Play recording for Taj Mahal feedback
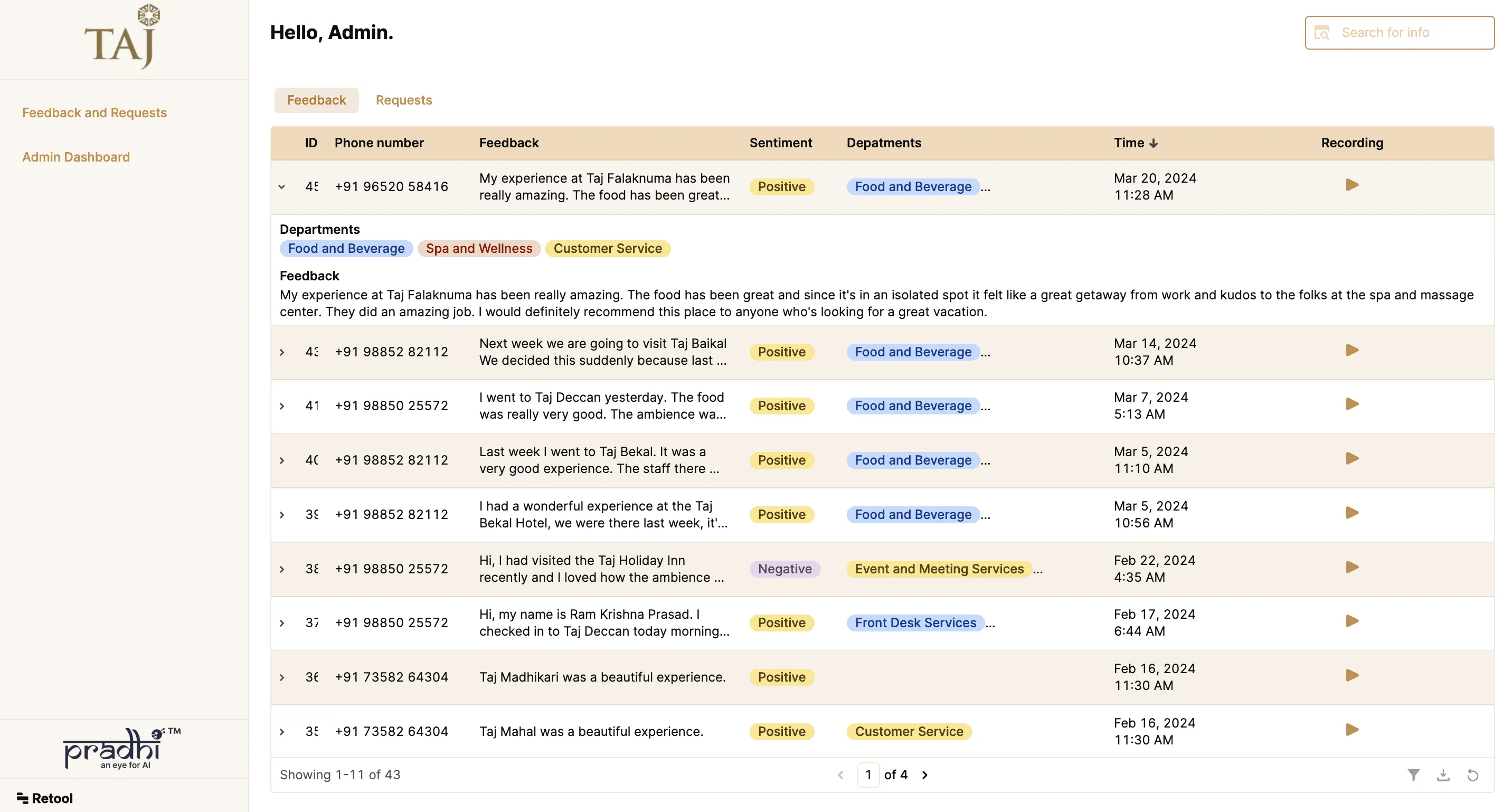The width and height of the screenshot is (1512, 812). (1352, 730)
